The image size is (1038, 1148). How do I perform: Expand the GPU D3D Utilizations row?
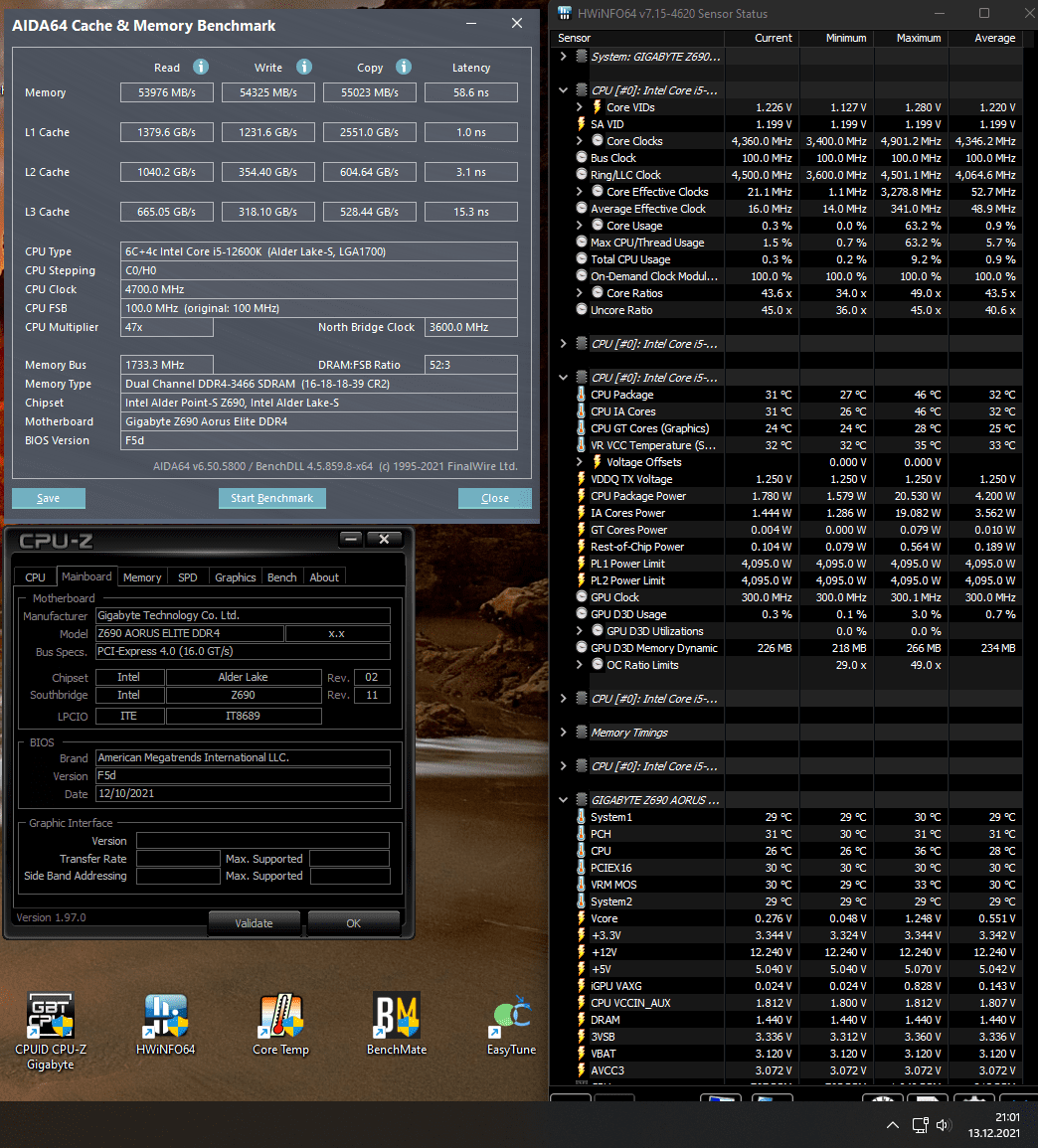[x=579, y=630]
